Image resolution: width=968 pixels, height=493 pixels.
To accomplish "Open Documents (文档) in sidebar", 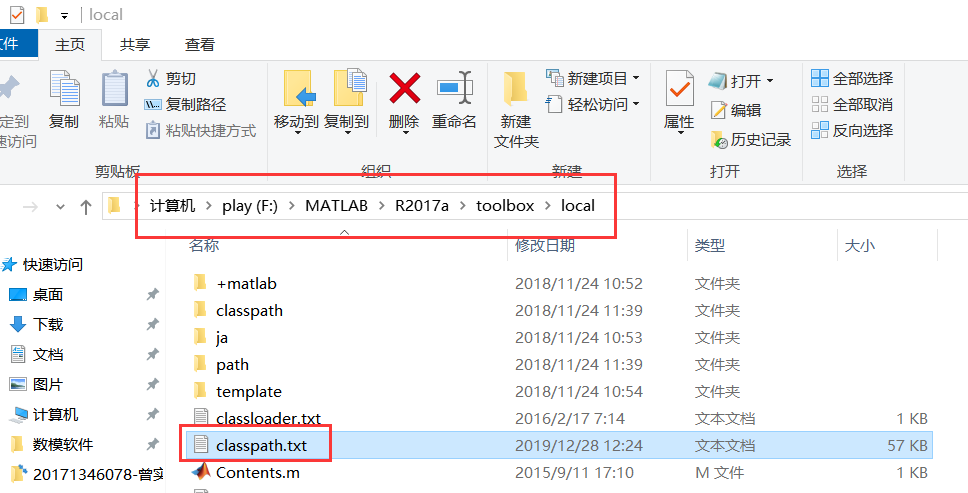I will [x=36, y=355].
